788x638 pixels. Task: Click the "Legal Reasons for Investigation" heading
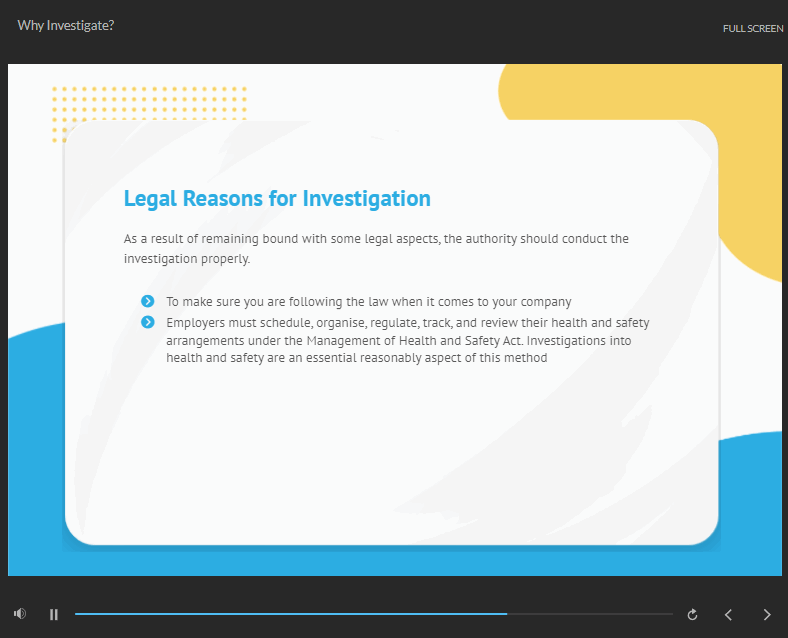tap(277, 198)
